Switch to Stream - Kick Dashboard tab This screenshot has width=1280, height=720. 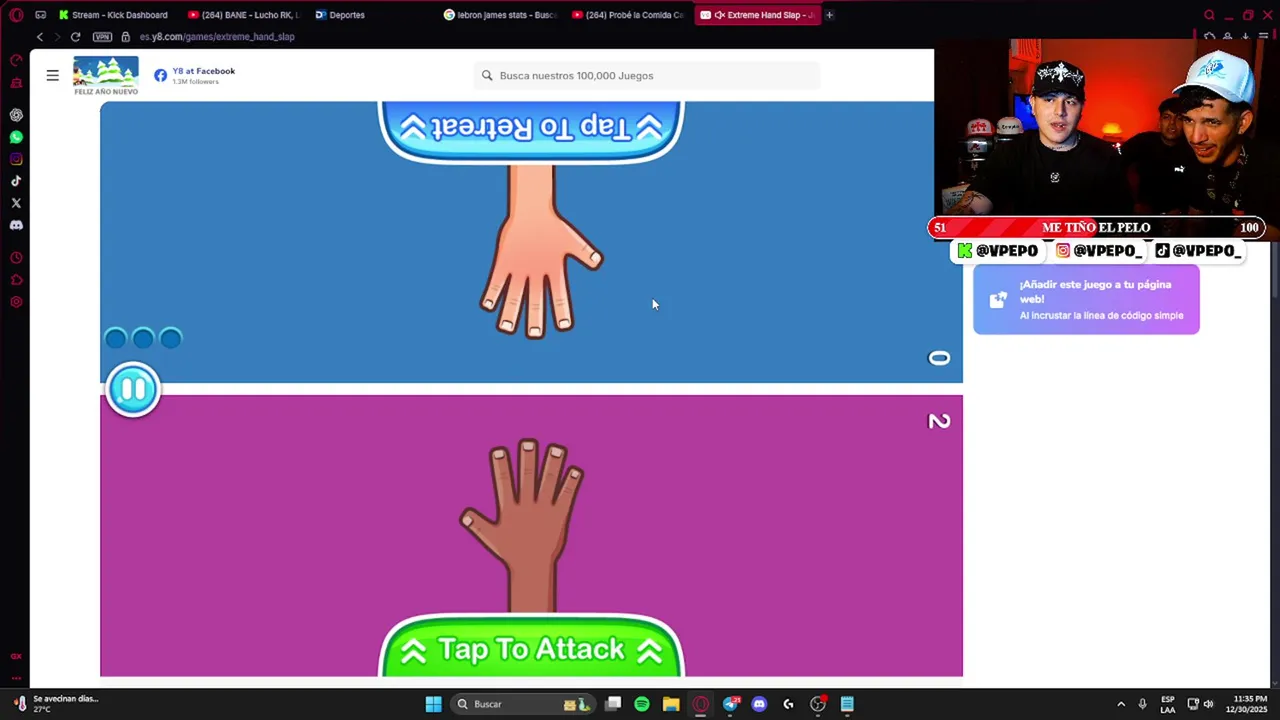113,15
